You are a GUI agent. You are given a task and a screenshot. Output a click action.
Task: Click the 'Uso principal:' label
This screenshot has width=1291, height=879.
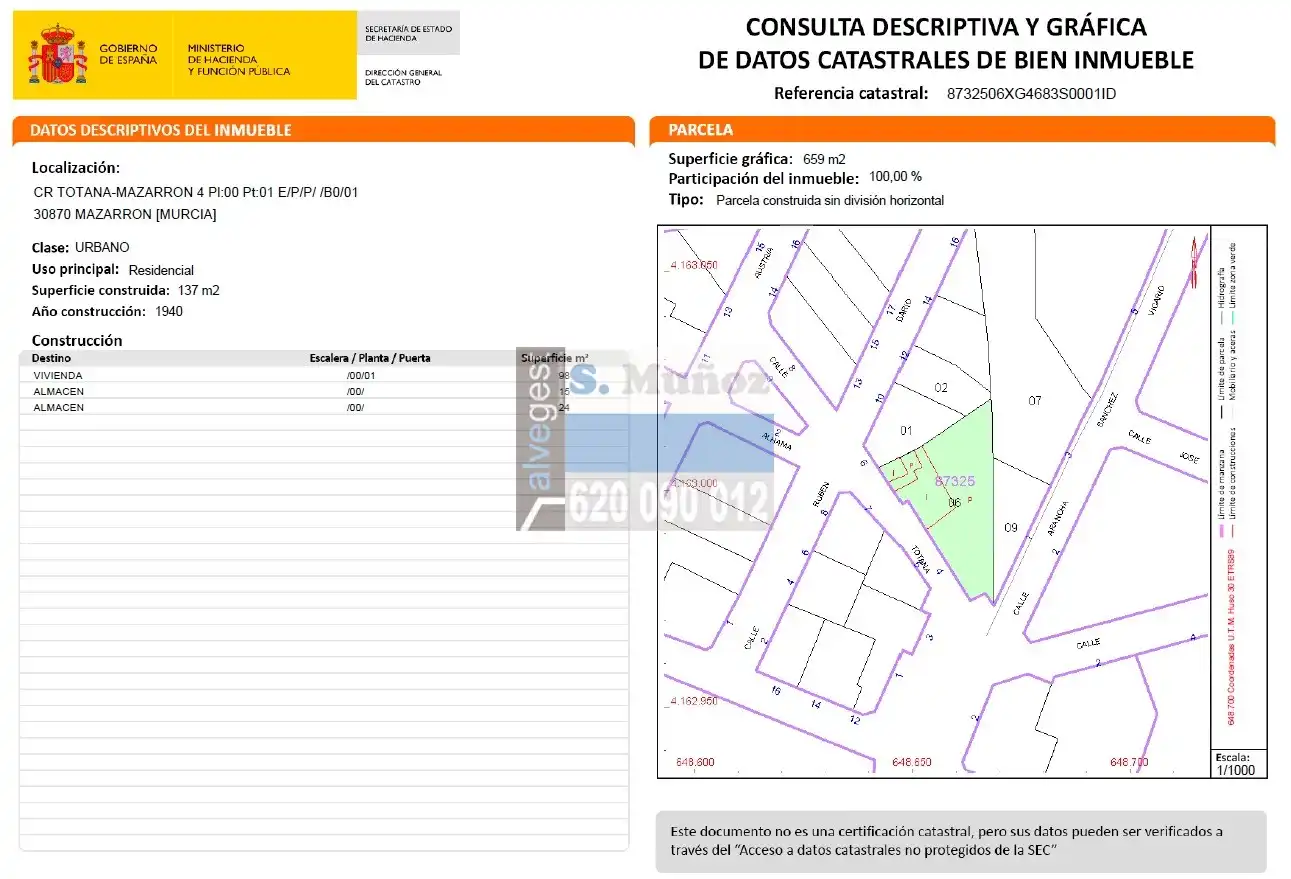point(76,269)
